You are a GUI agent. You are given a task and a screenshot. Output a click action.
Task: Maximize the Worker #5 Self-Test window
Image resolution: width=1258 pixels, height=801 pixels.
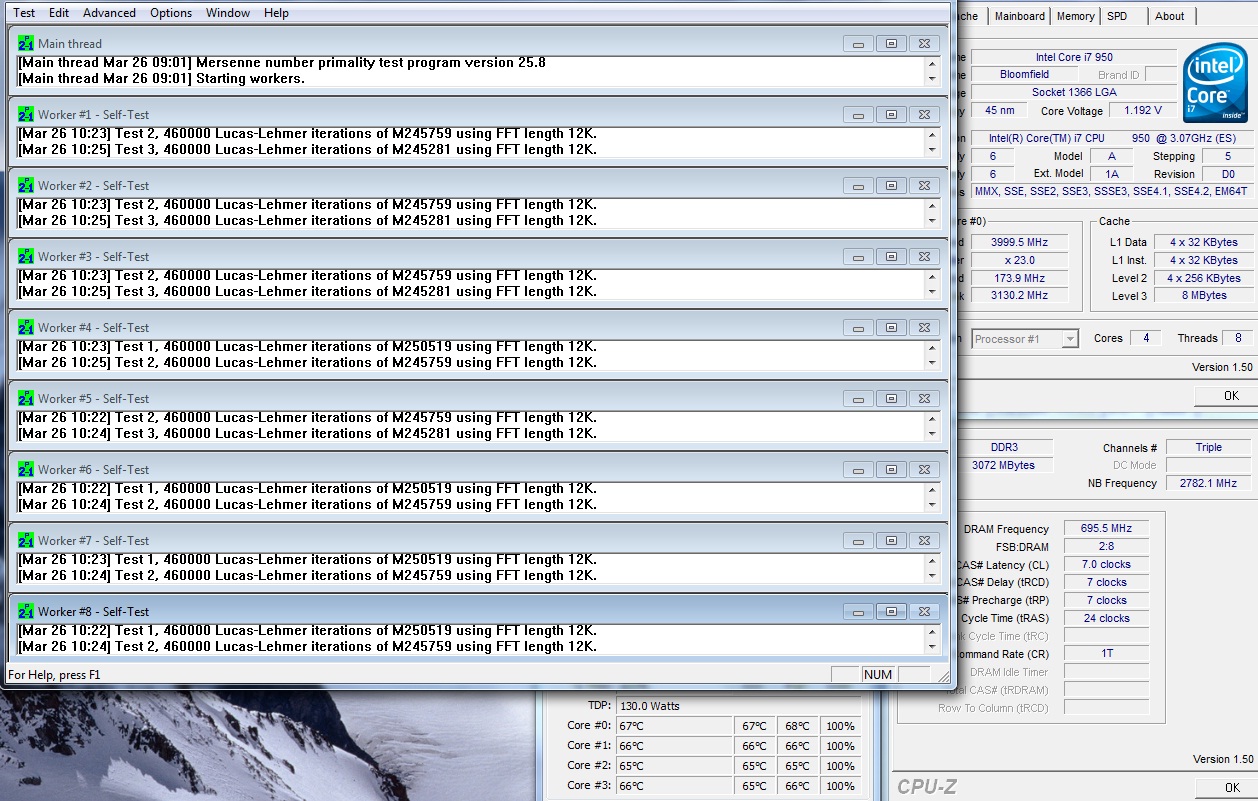tap(890, 399)
